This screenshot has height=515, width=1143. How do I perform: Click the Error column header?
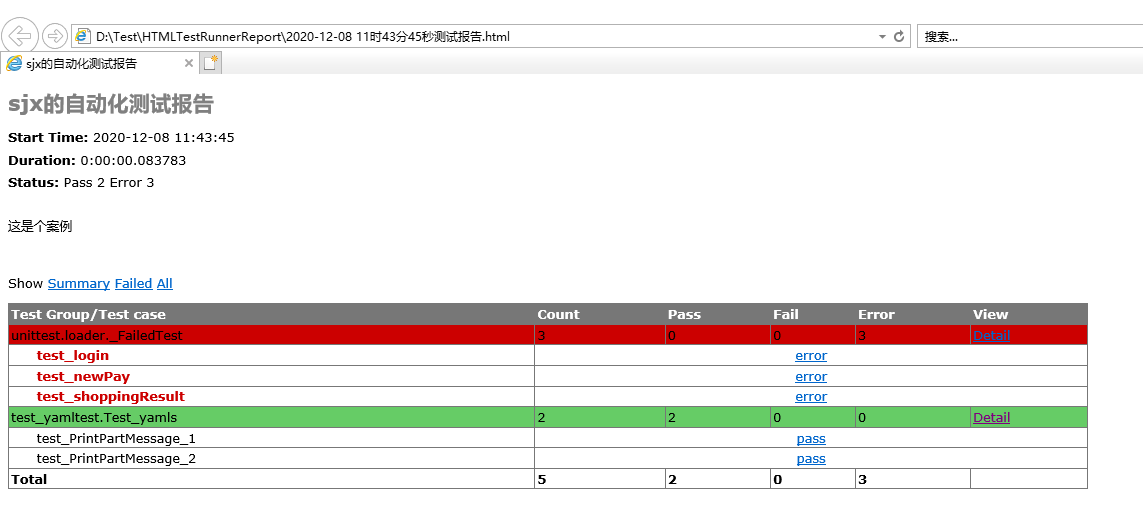876,314
